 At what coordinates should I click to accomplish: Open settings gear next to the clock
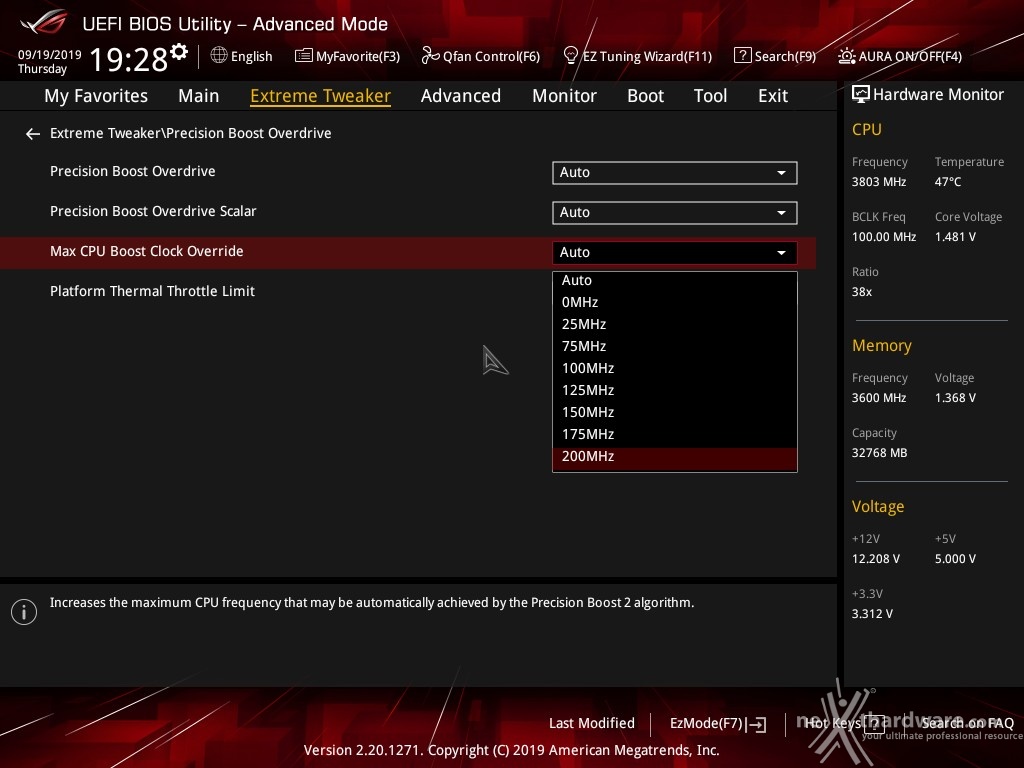[x=179, y=52]
